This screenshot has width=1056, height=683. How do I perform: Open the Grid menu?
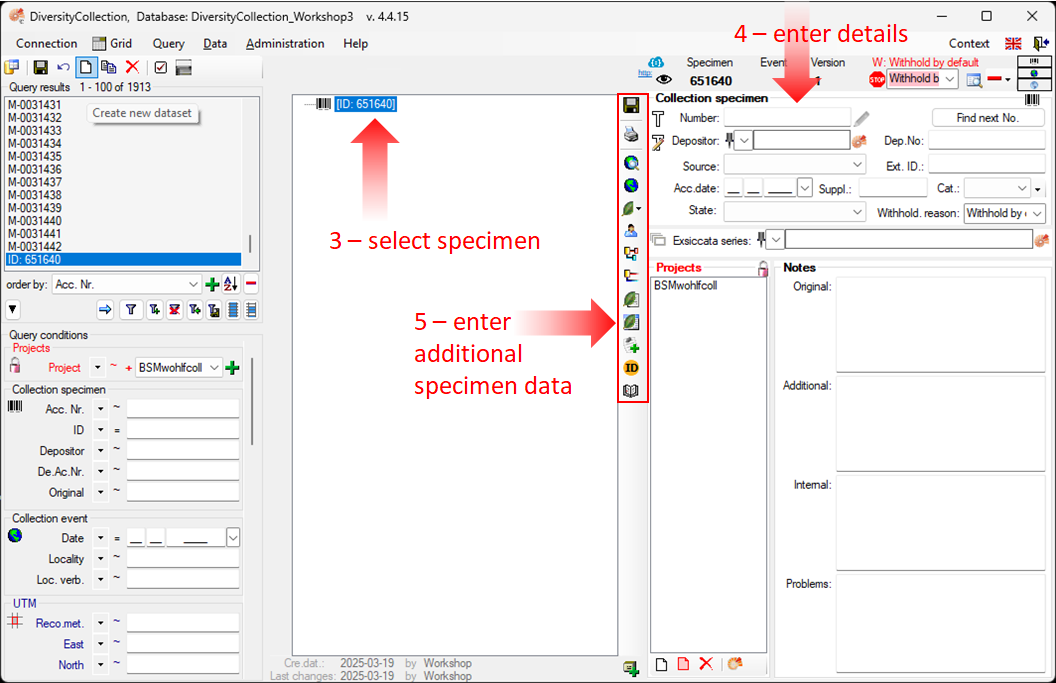click(x=112, y=44)
